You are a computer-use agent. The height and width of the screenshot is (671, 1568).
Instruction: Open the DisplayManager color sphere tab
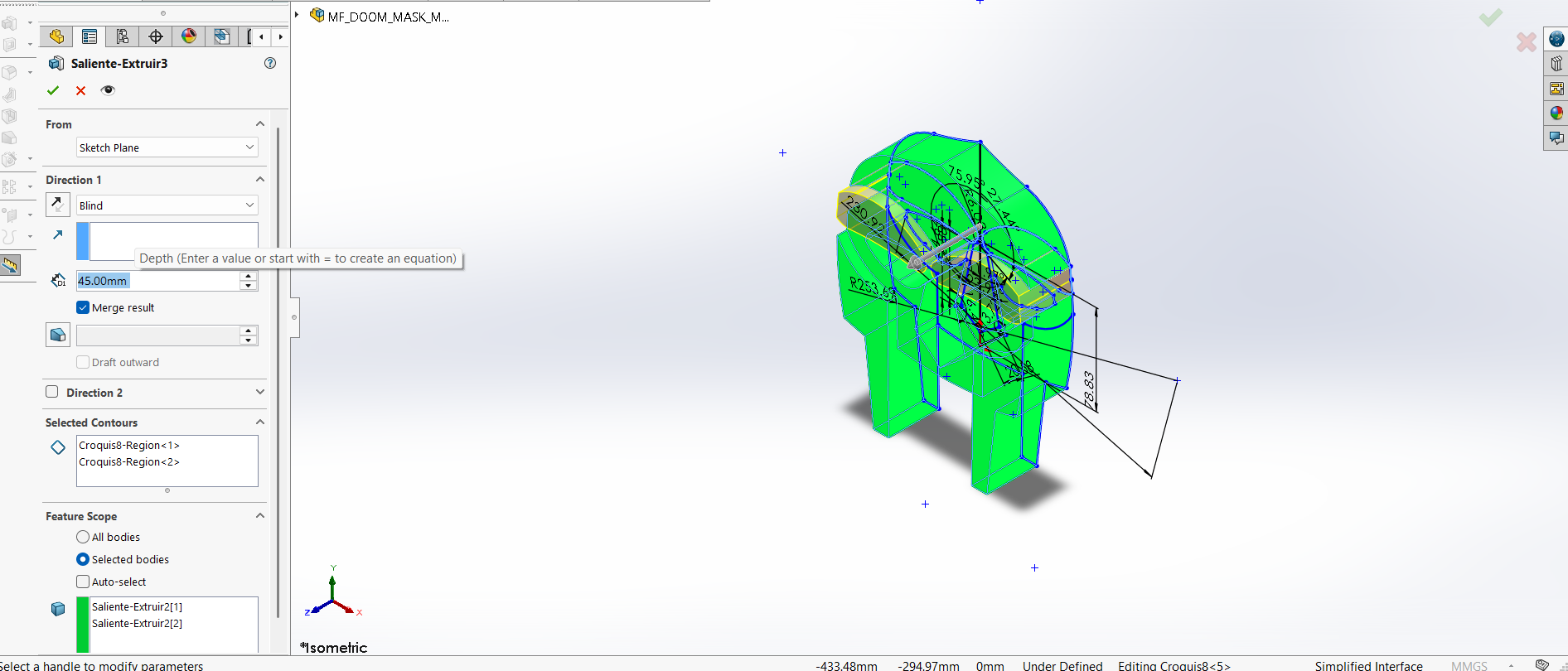click(189, 36)
